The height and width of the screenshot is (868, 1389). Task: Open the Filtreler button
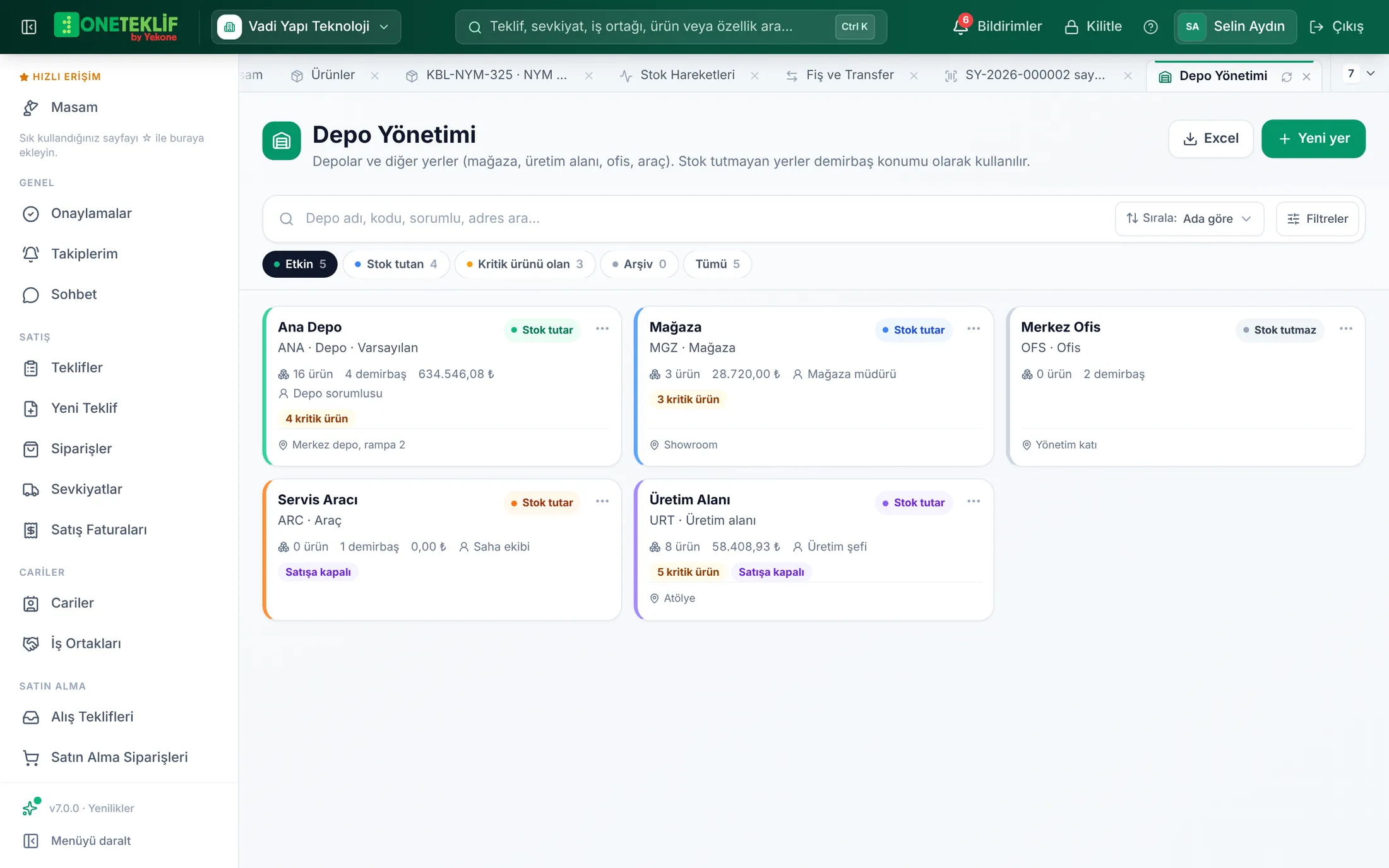[1317, 218]
